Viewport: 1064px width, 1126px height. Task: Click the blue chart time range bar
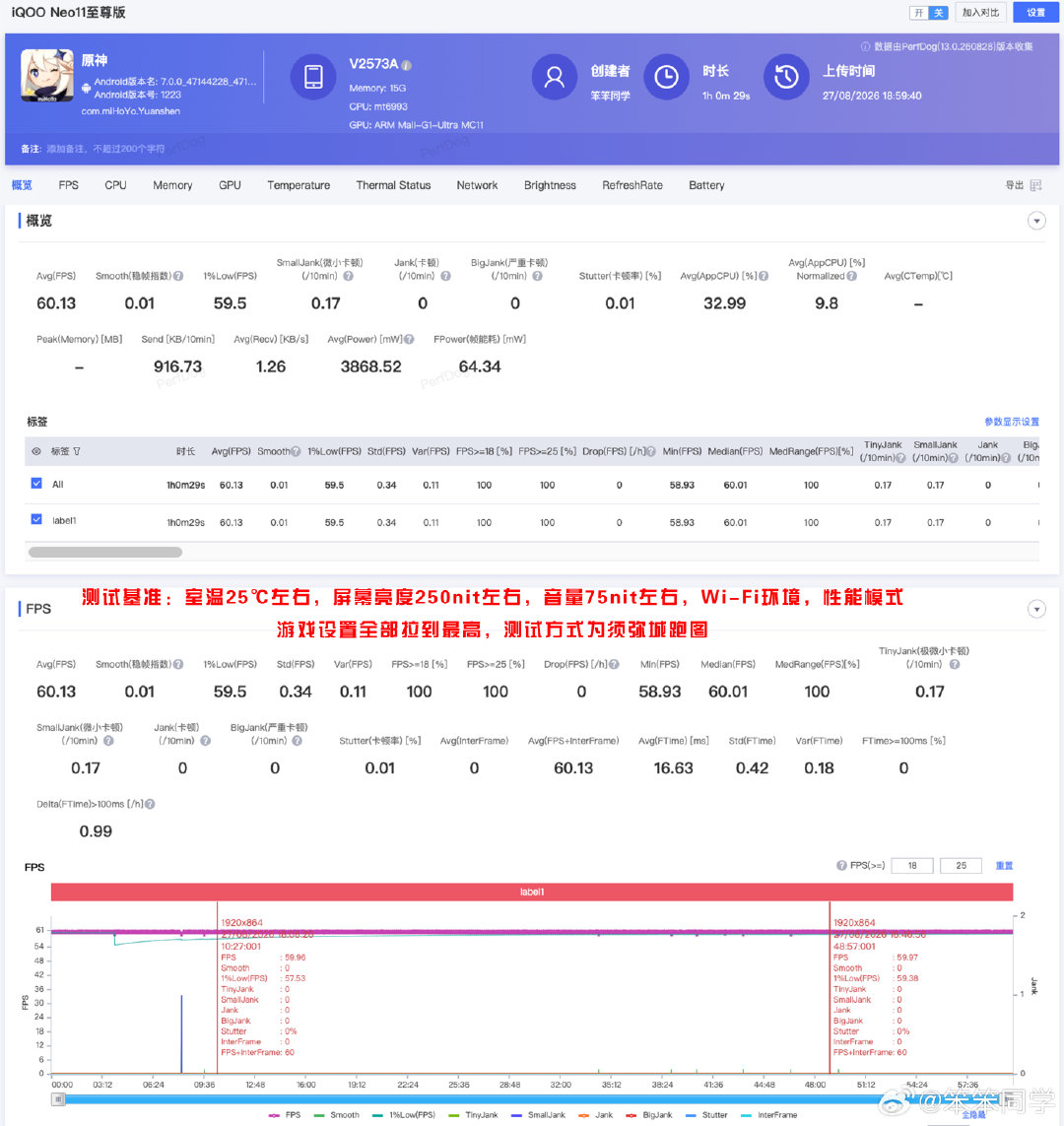click(532, 1098)
